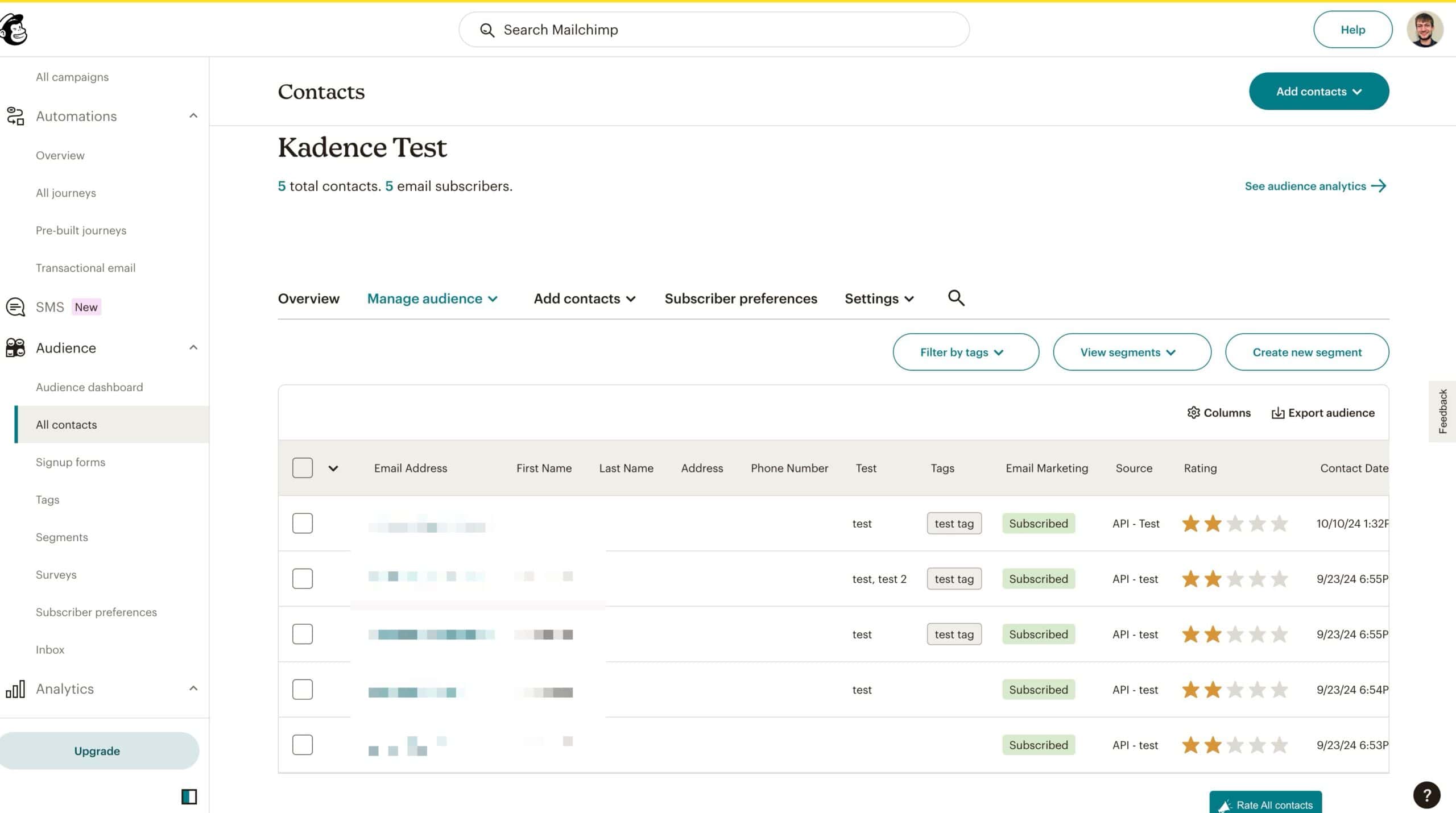
Task: Open the Subscriber preferences tab
Action: click(741, 298)
